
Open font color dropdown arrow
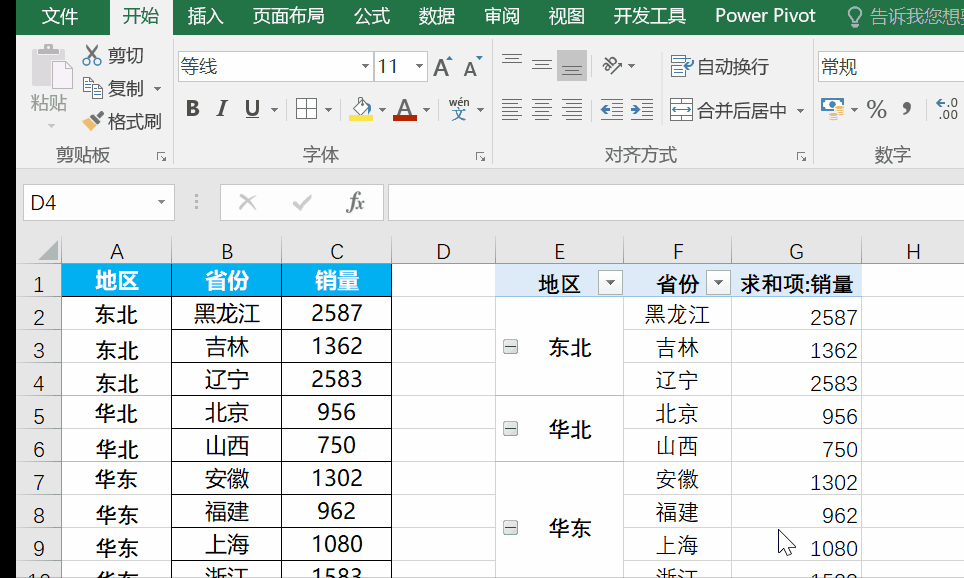point(427,110)
